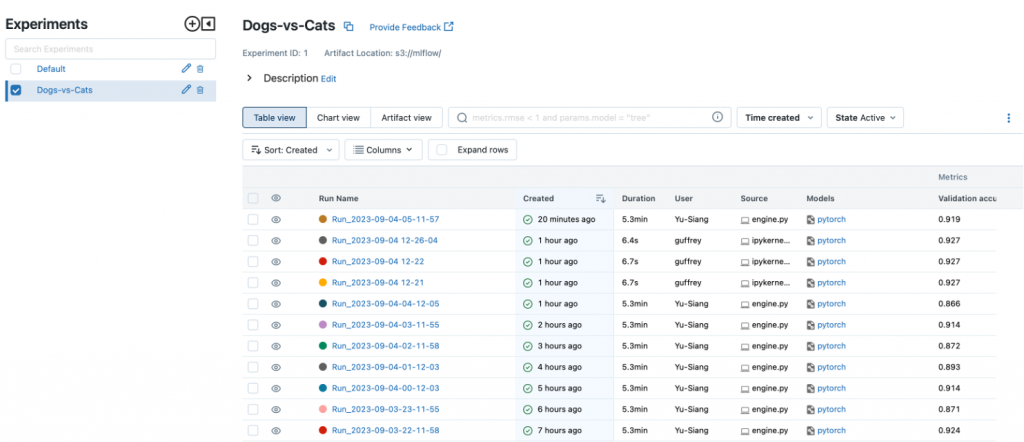This screenshot has height=442, width=1024.
Task: Hide run Run_2023-09-04-05-11-57 with eye icon
Action: point(276,219)
